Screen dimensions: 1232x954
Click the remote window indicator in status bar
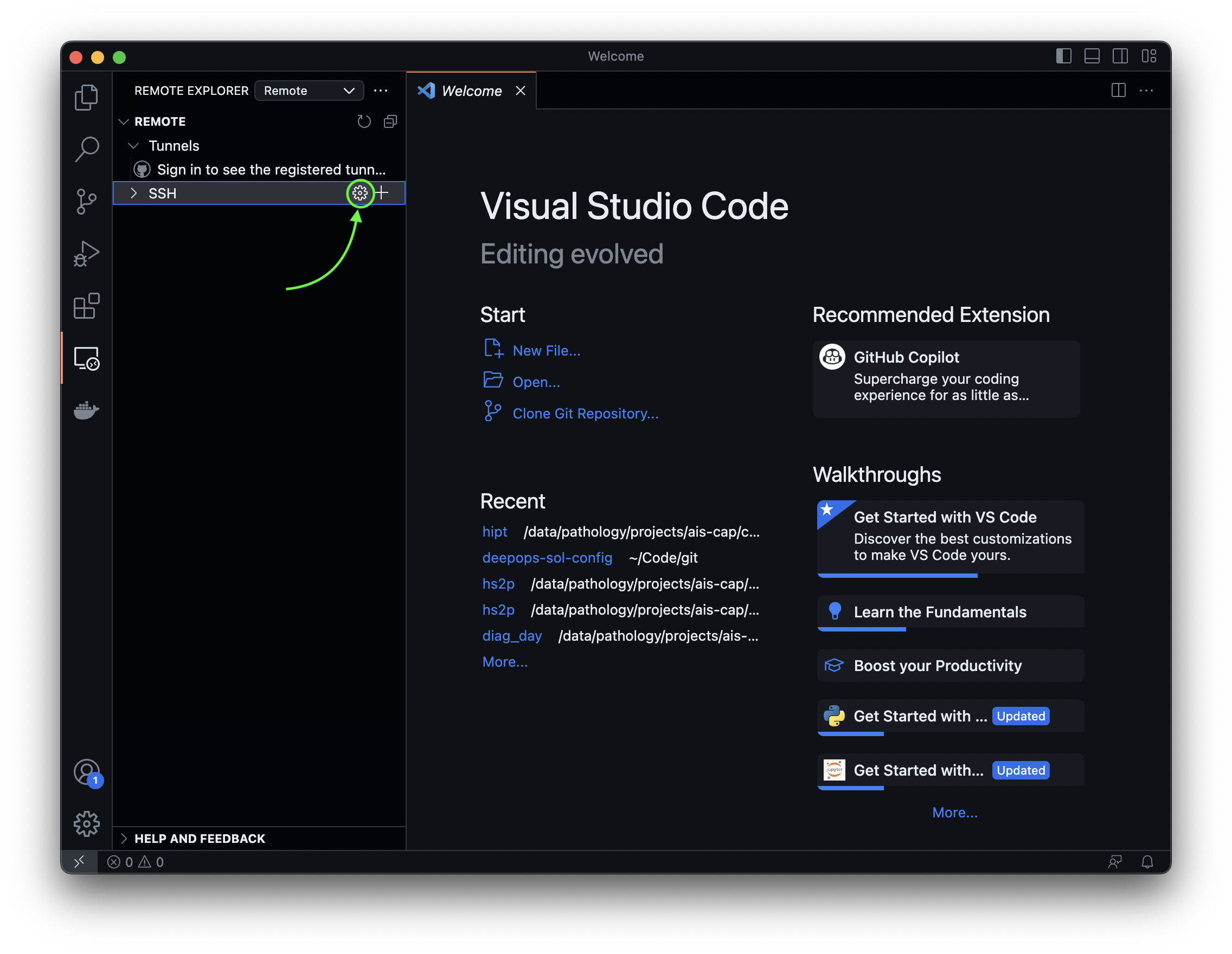[x=79, y=861]
